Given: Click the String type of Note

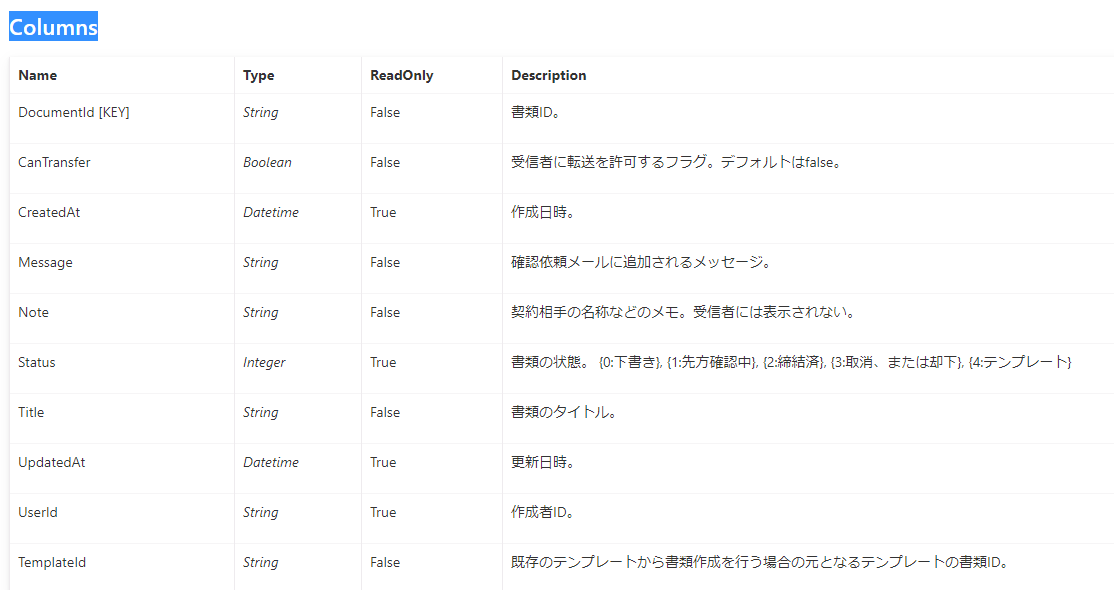Looking at the screenshot, I should point(261,312).
